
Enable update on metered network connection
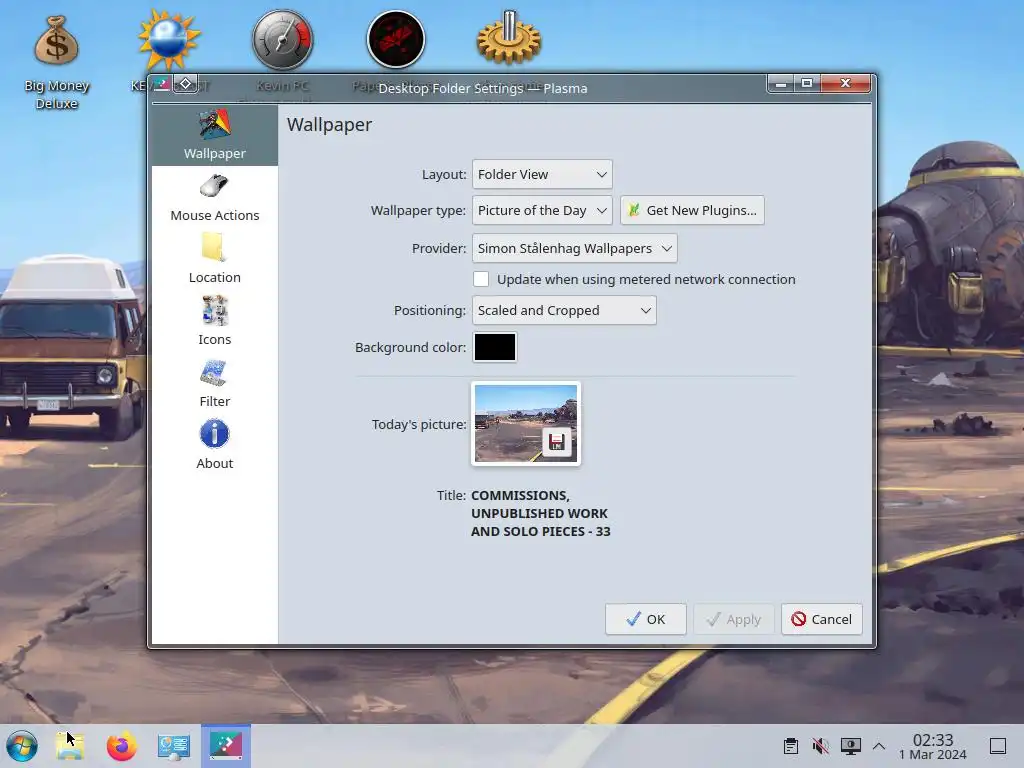pyautogui.click(x=481, y=279)
